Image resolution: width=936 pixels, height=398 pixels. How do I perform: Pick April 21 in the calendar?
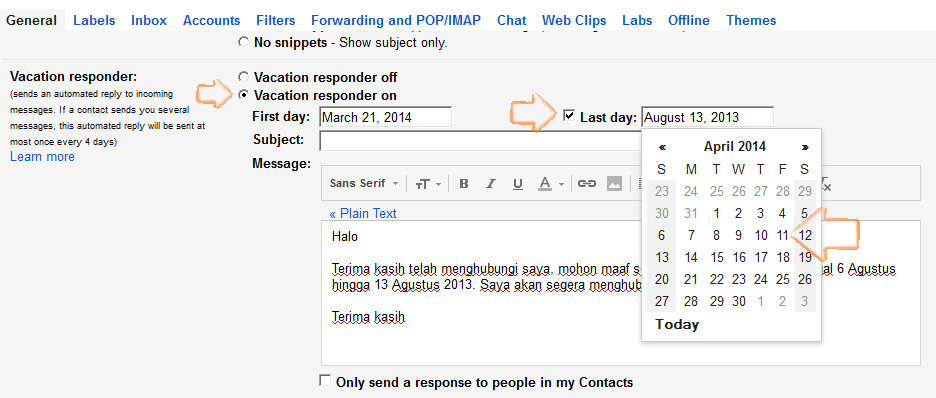[691, 279]
